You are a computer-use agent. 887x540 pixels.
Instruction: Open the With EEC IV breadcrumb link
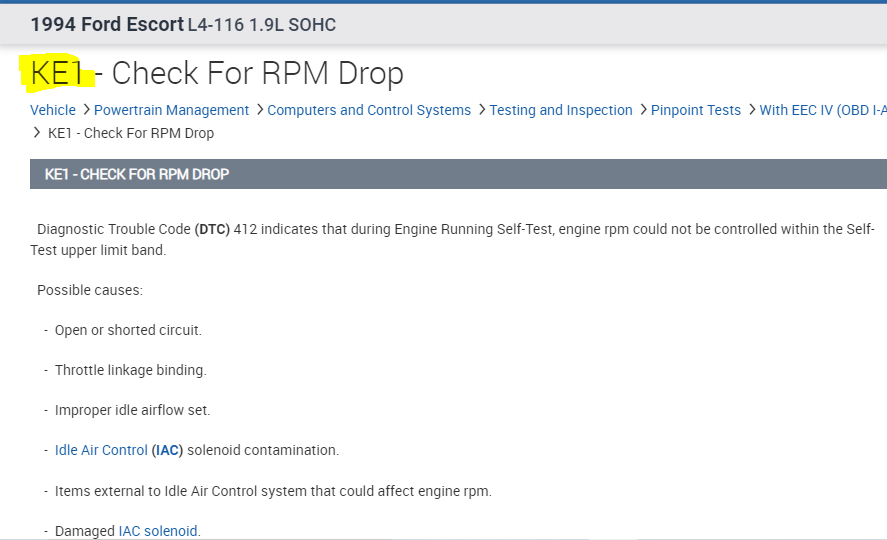[x=822, y=110]
